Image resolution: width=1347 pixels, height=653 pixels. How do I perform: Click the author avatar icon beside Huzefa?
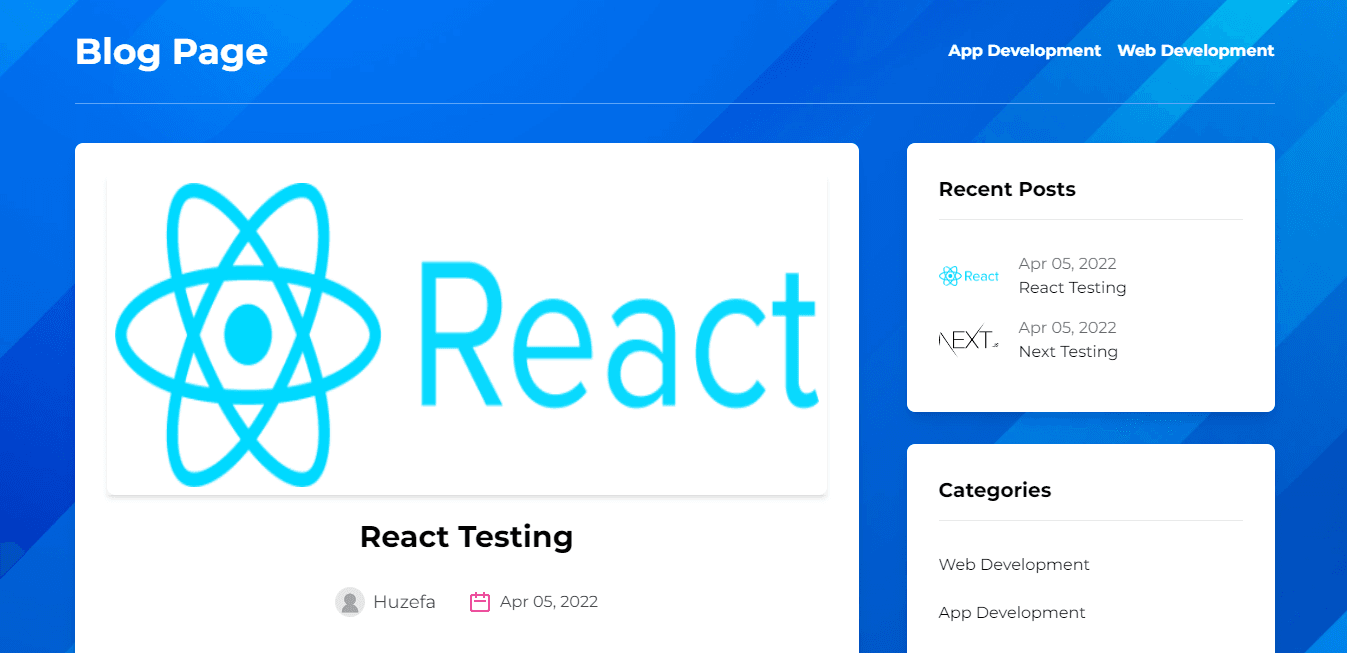(349, 602)
